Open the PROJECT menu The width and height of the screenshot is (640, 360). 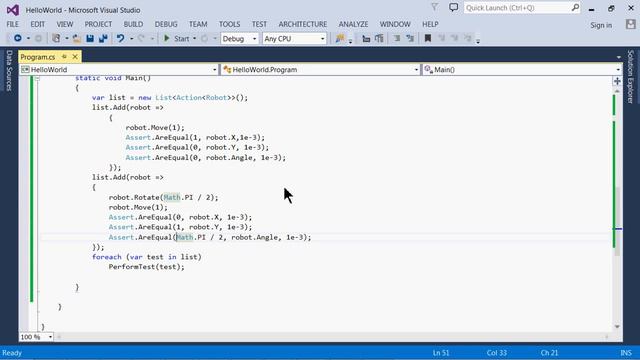(98, 24)
